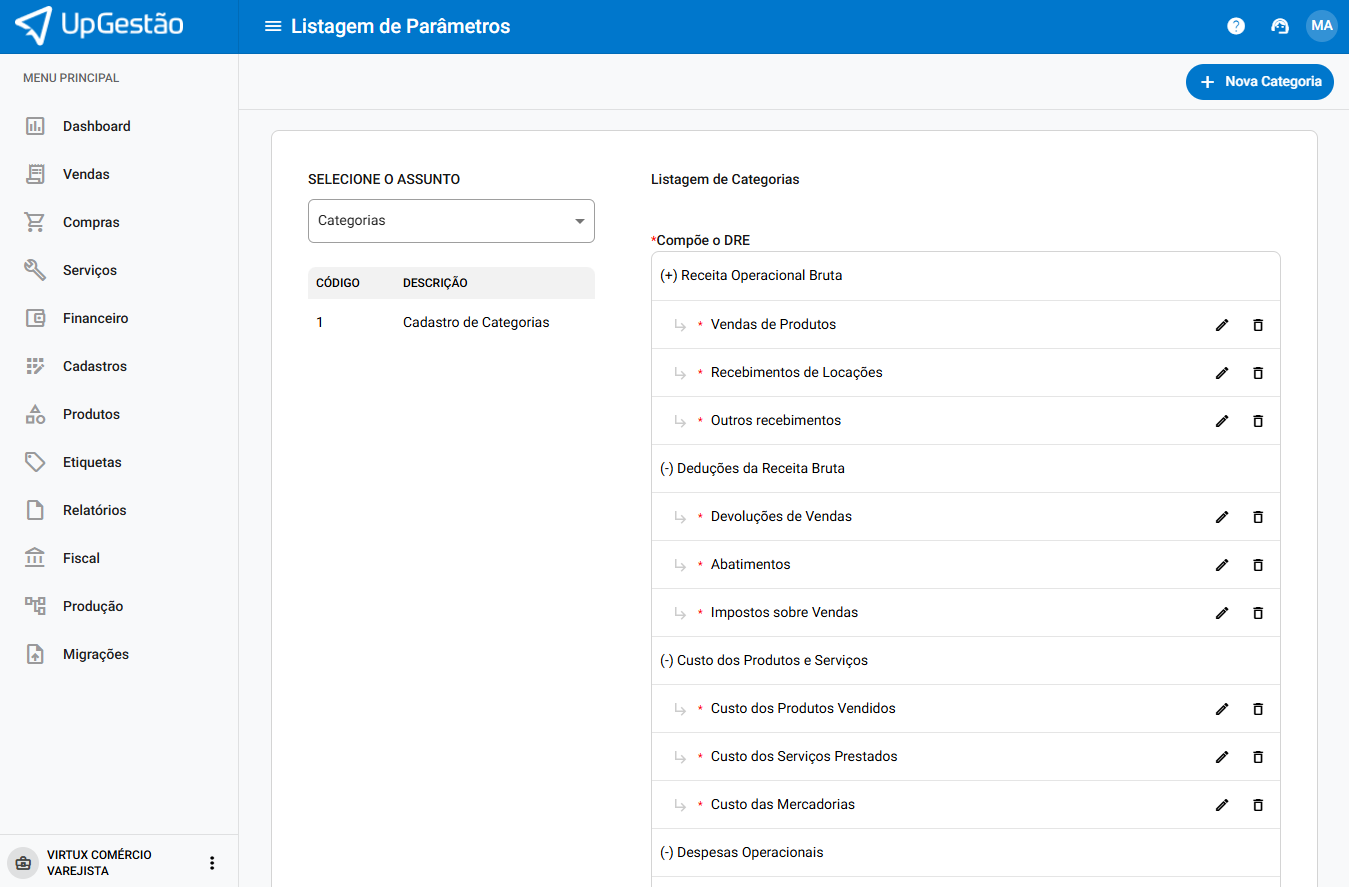Screen dimensions: 1349x887
Task: Click the support headset icon
Action: click(1279, 26)
